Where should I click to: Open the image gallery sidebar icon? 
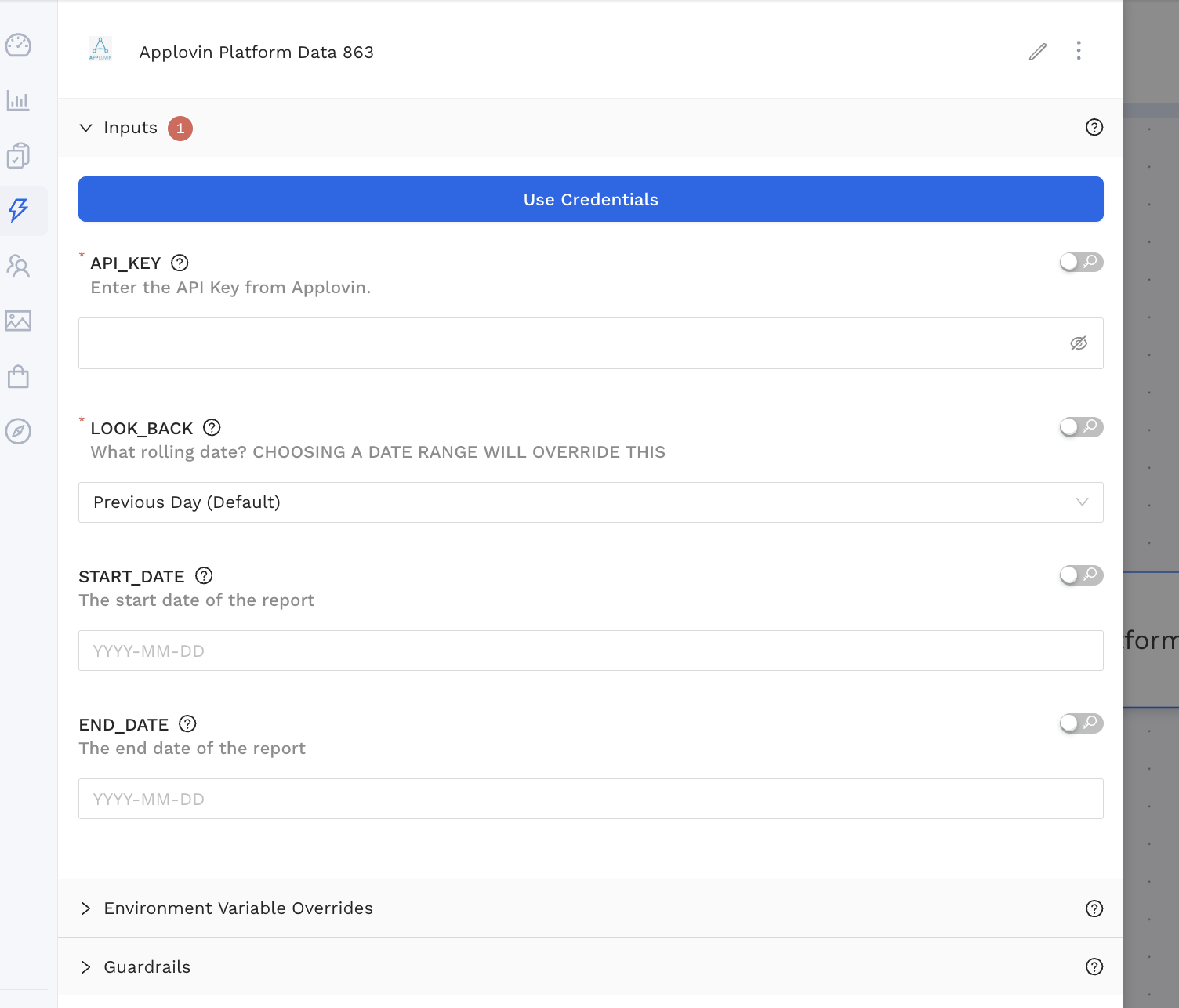click(18, 321)
